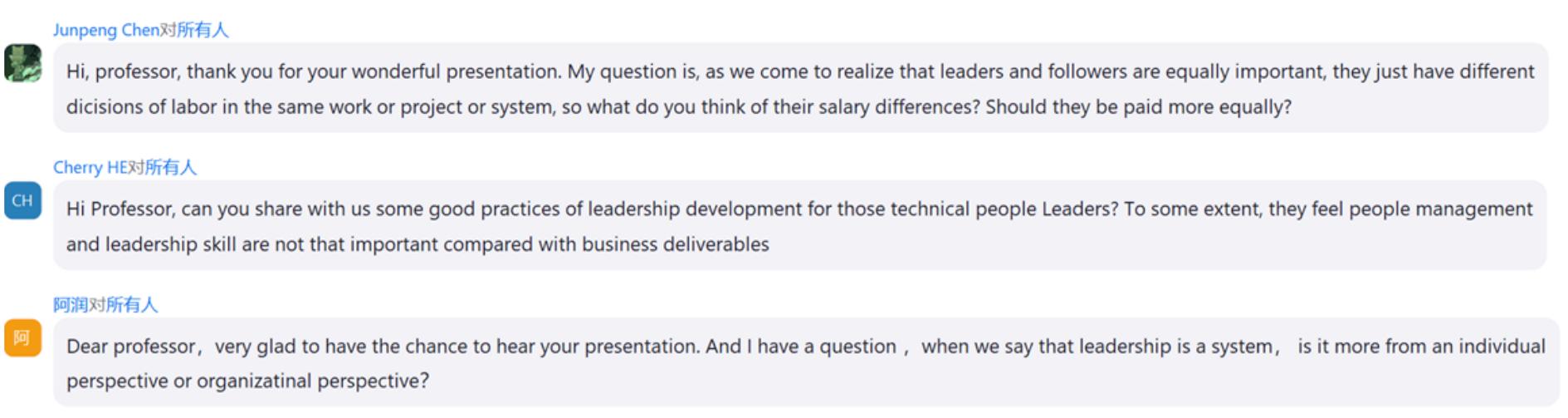Open the blue CH avatar profile

click(22, 201)
